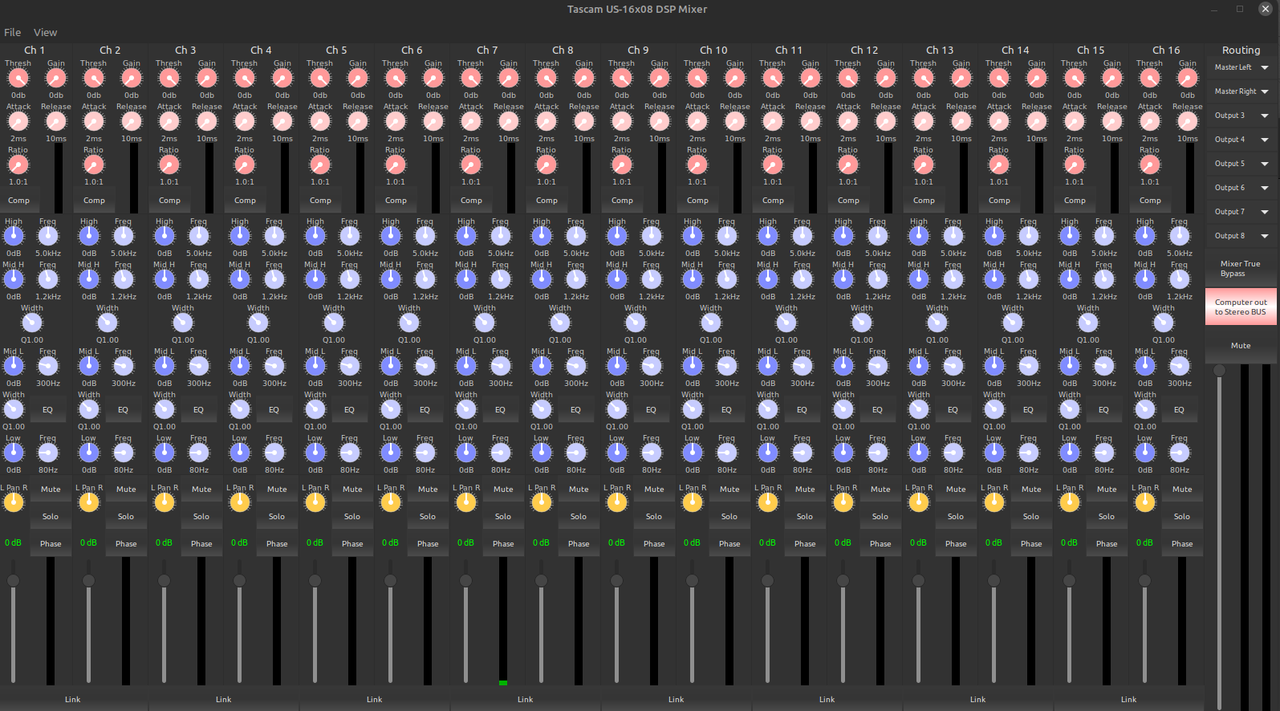Open the Output 3 routing dropdown

coord(1241,115)
